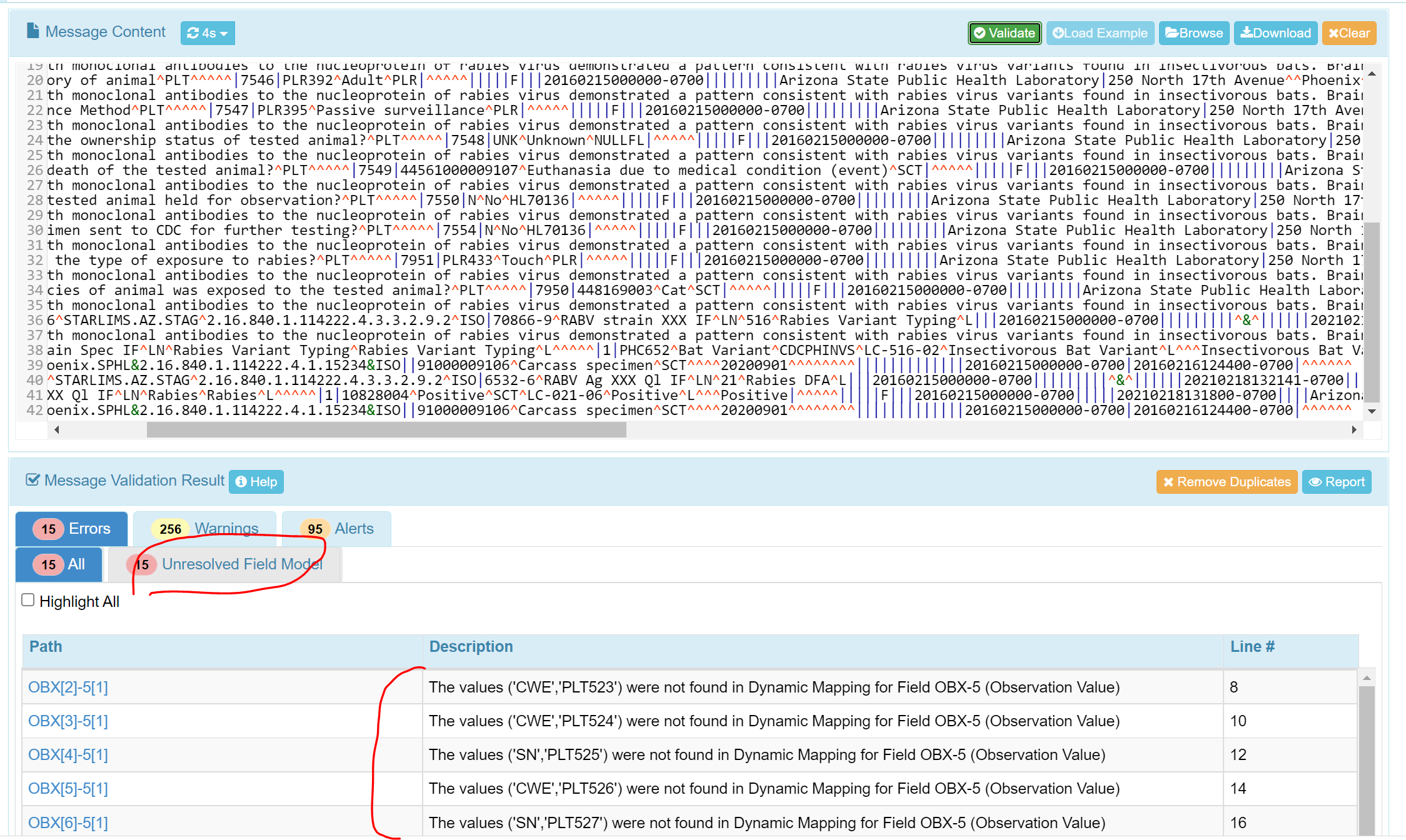Click the checkbox icon beside Message Validation Result
The height and width of the screenshot is (840, 1406).
(31, 479)
